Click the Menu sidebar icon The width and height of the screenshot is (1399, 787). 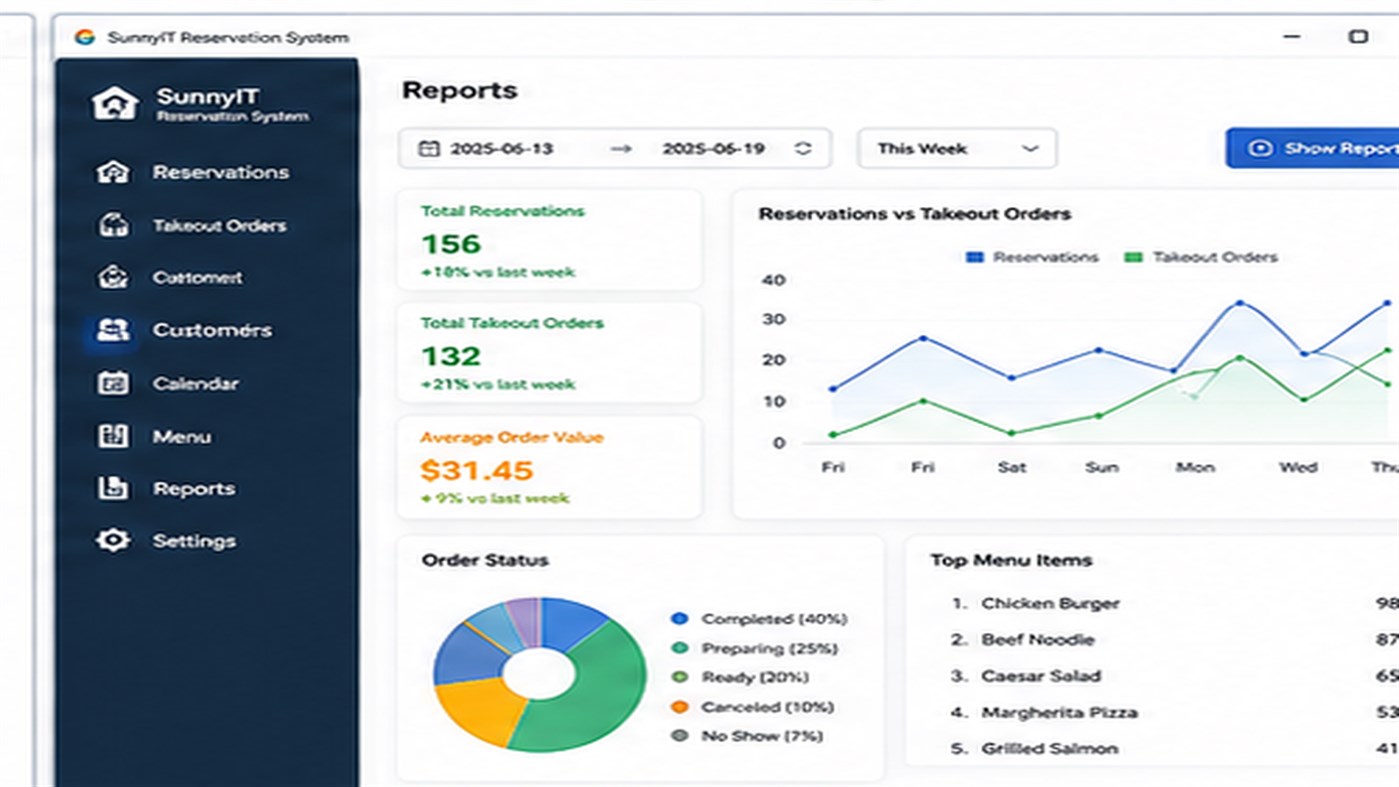tap(113, 436)
